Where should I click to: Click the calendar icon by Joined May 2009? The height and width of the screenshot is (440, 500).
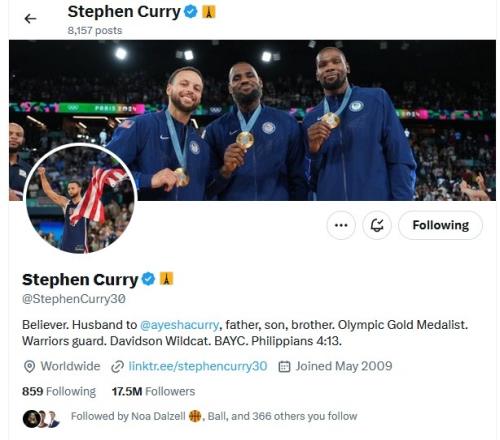[284, 367]
